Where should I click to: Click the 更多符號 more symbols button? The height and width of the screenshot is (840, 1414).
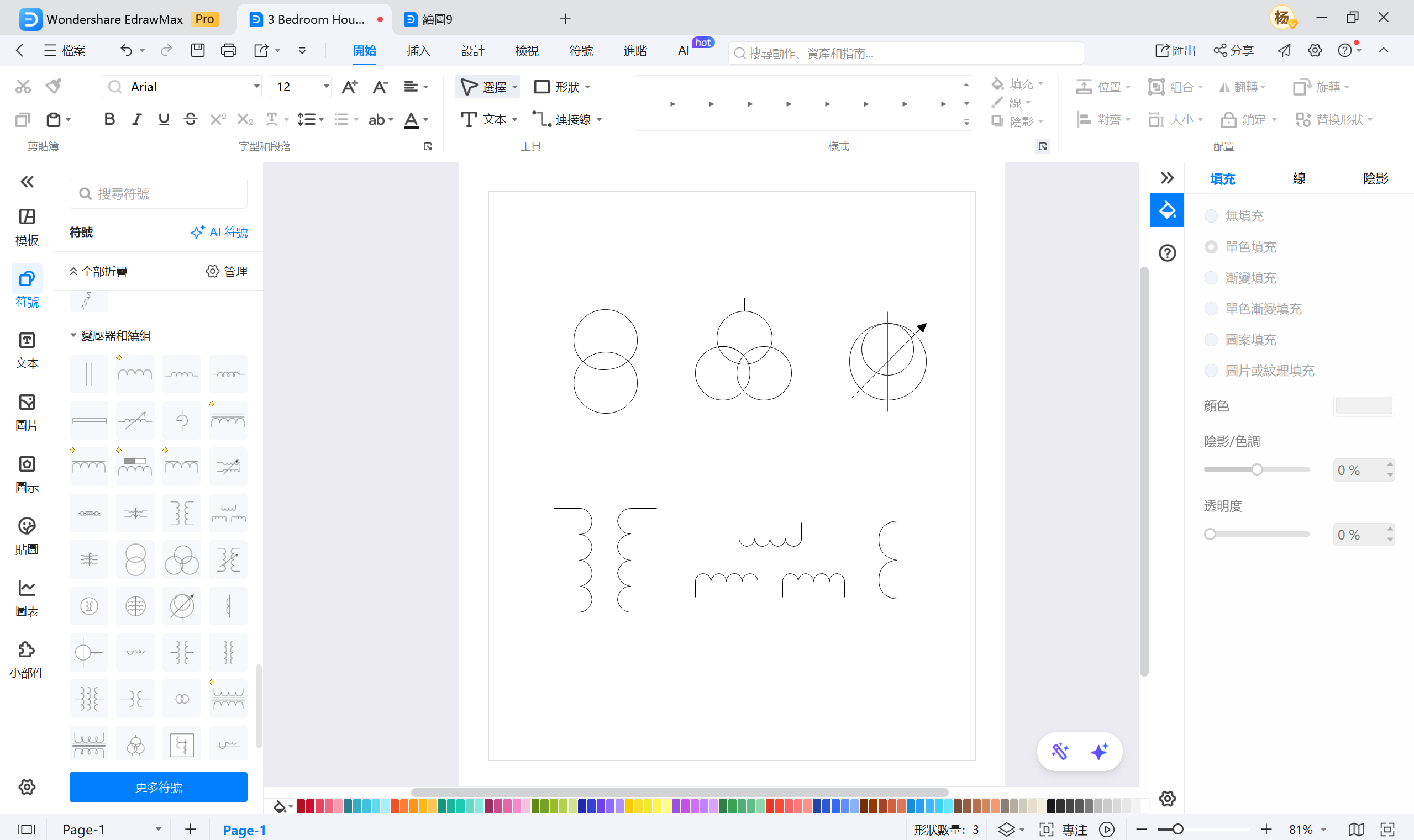(x=158, y=787)
